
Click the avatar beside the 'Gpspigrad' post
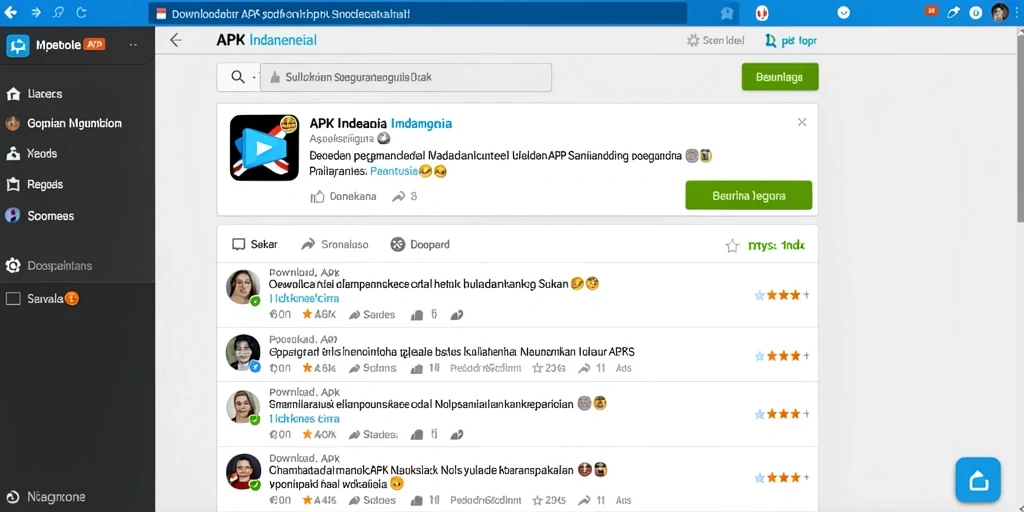244,353
